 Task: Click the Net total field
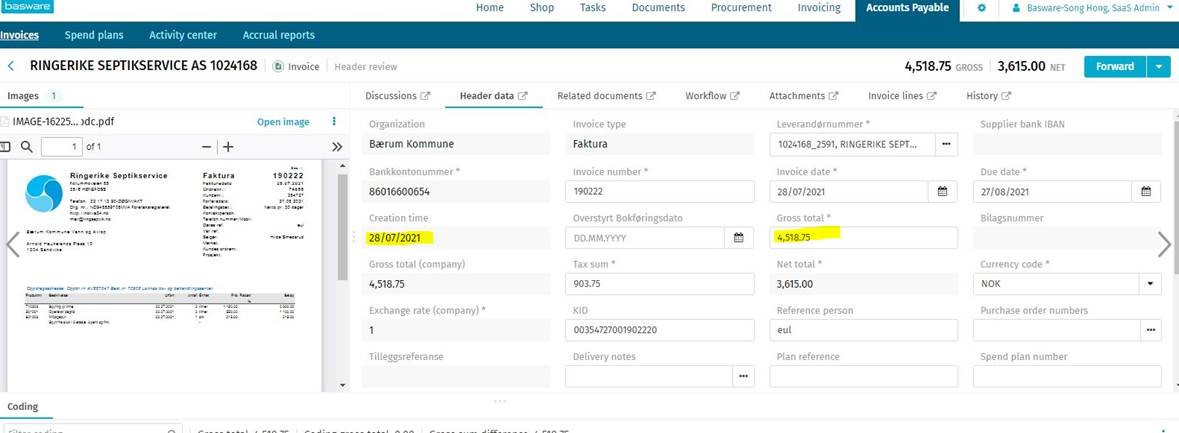863,284
